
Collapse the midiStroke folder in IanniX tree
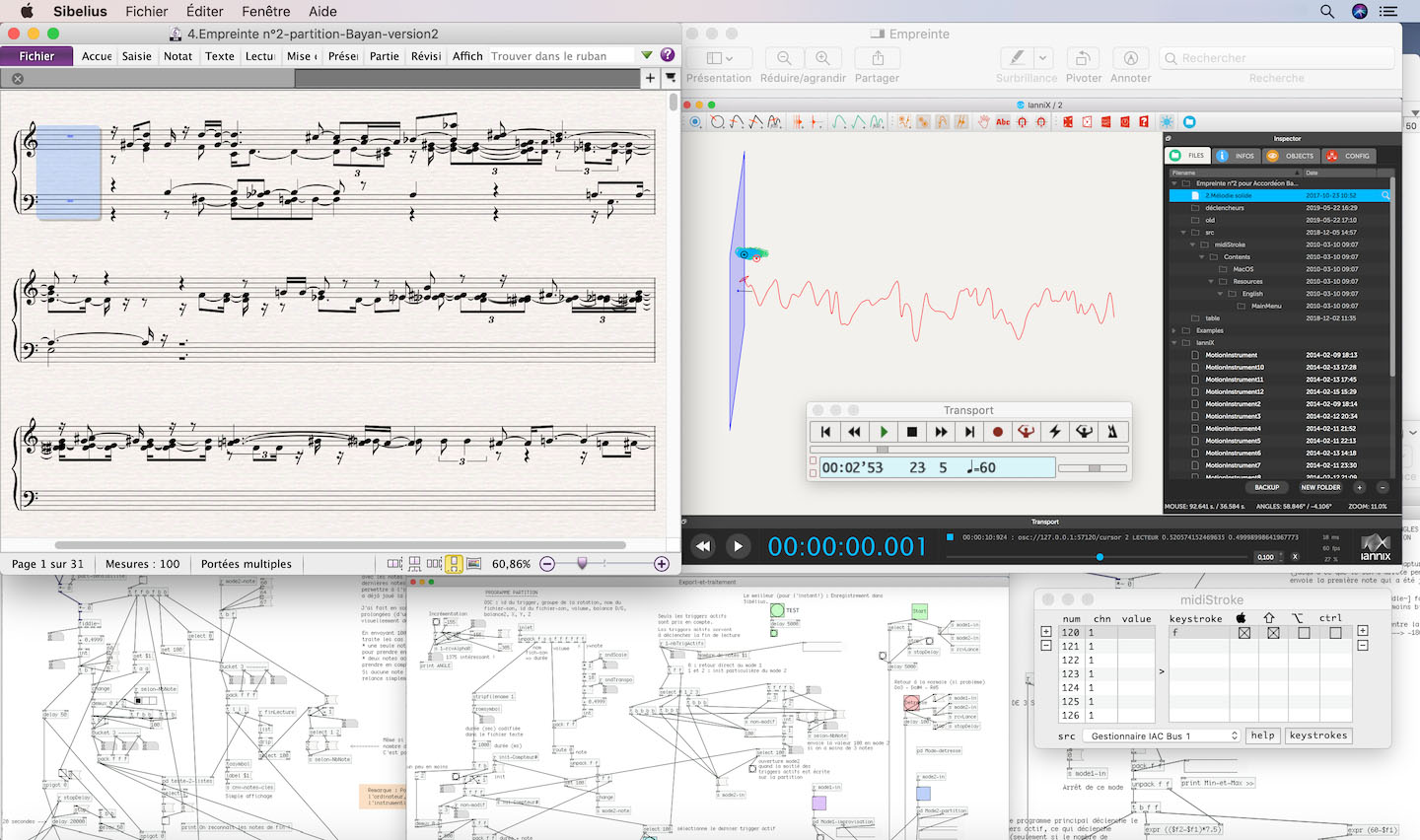coord(1192,245)
